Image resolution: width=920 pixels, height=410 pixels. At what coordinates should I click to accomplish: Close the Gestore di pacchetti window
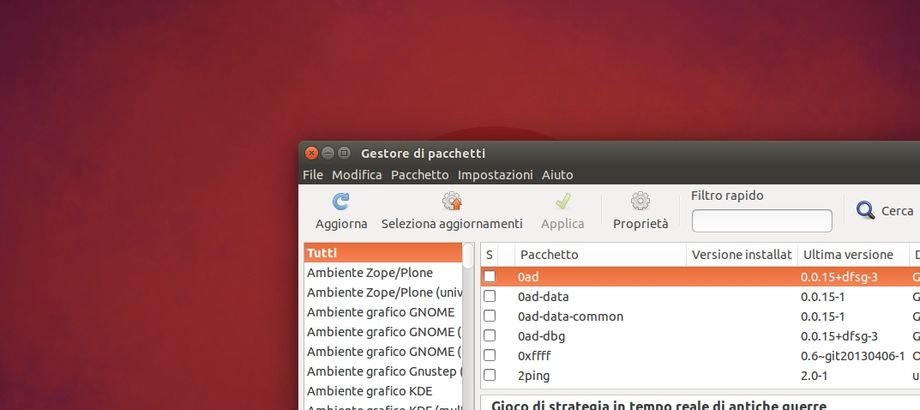[x=312, y=153]
